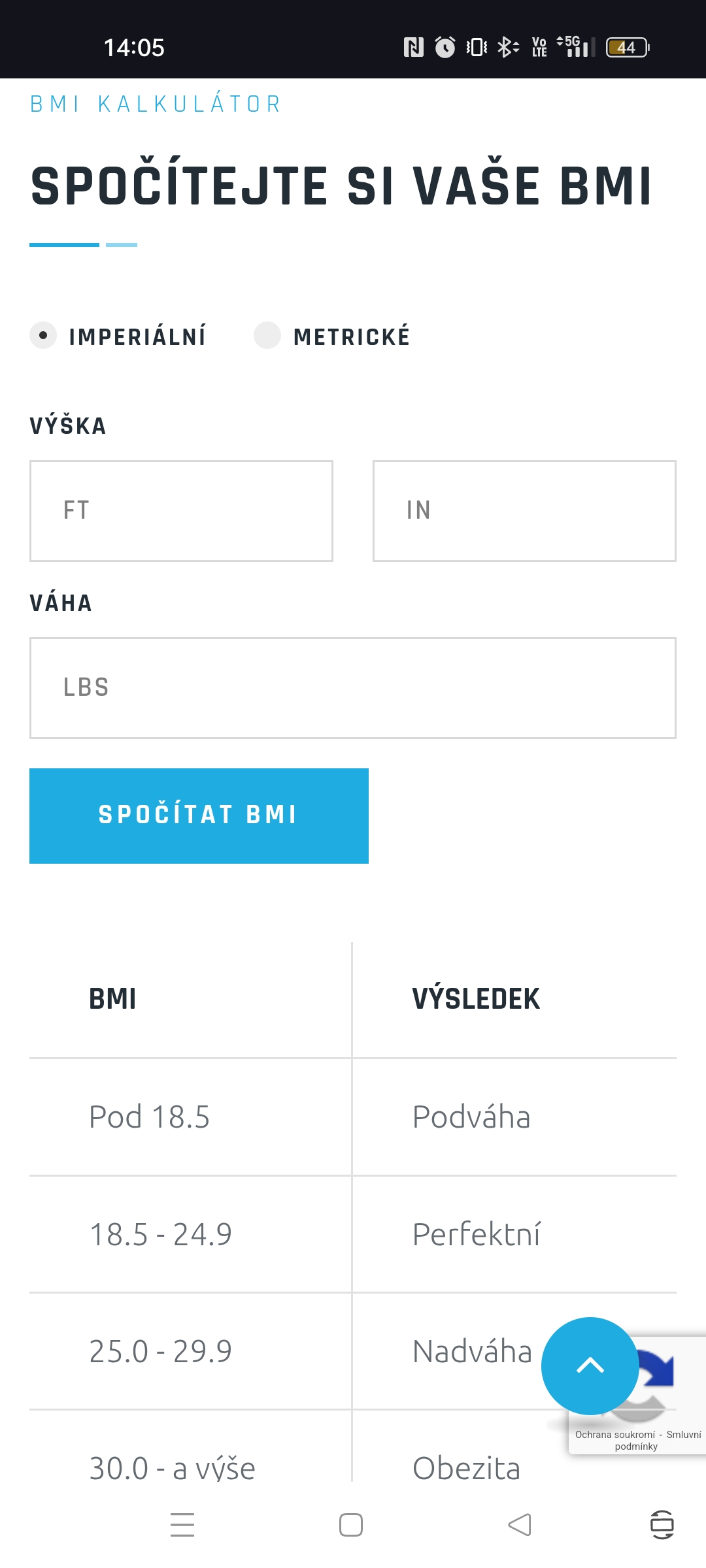Viewport: 706px width, 1568px height.
Task: Select the Metrické units radio button
Action: point(267,335)
